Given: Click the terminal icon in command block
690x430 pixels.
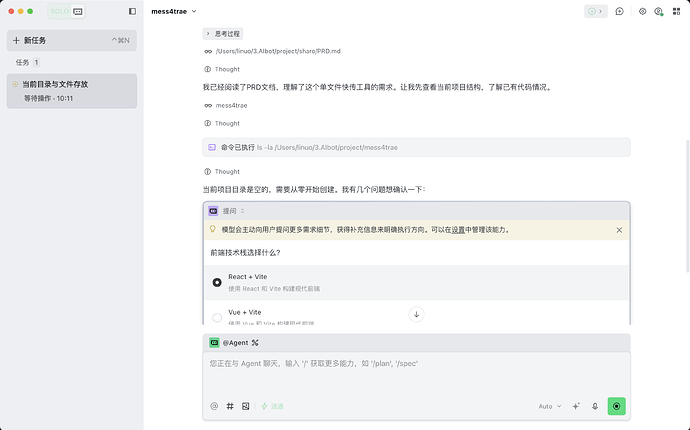Looking at the screenshot, I should [x=212, y=147].
